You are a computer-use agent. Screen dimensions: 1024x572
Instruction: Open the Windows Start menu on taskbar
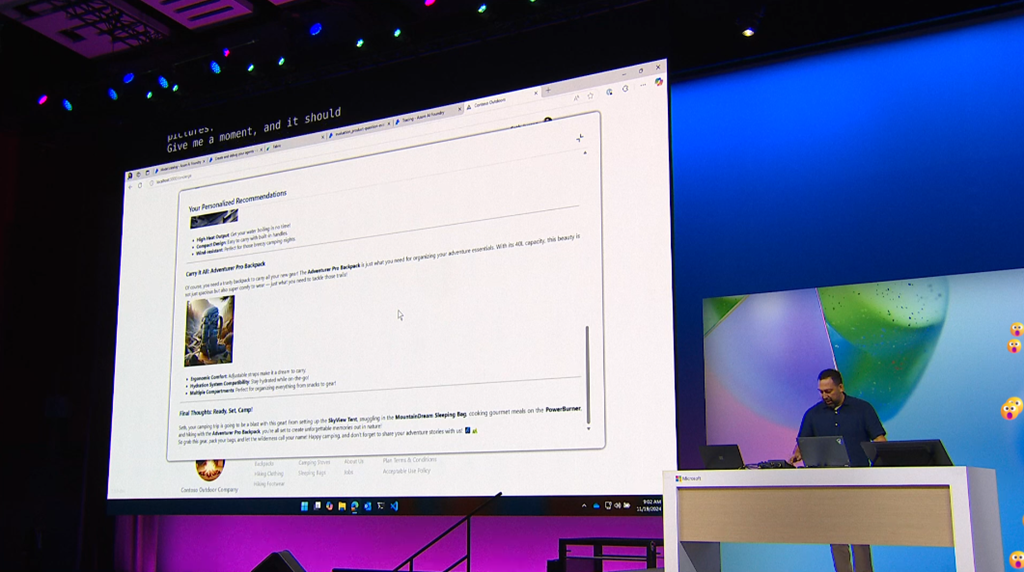click(x=304, y=506)
